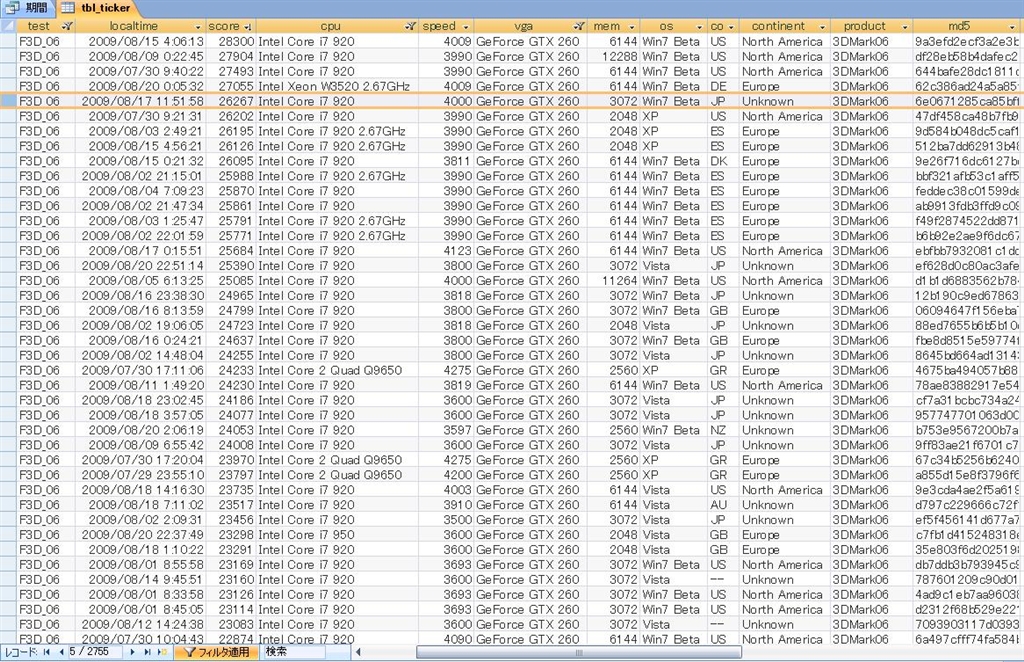Open the filter icon on the test column
Image resolution: width=1024 pixels, height=662 pixels.
coord(67,26)
